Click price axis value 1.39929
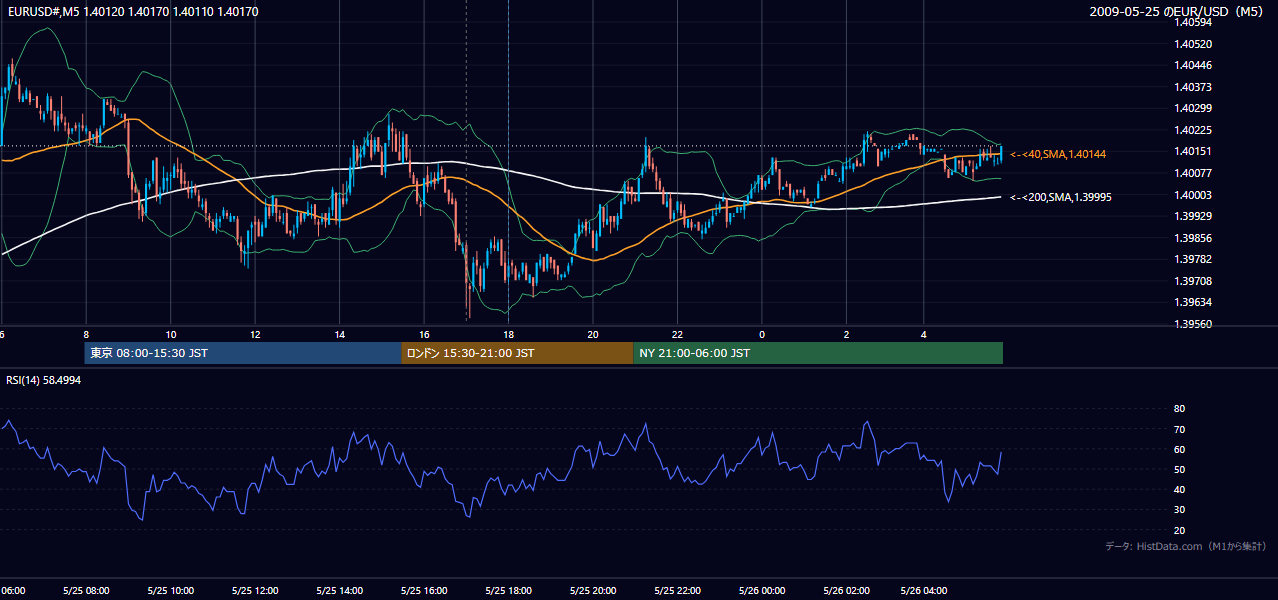This screenshot has height=600, width=1278. [x=1193, y=216]
